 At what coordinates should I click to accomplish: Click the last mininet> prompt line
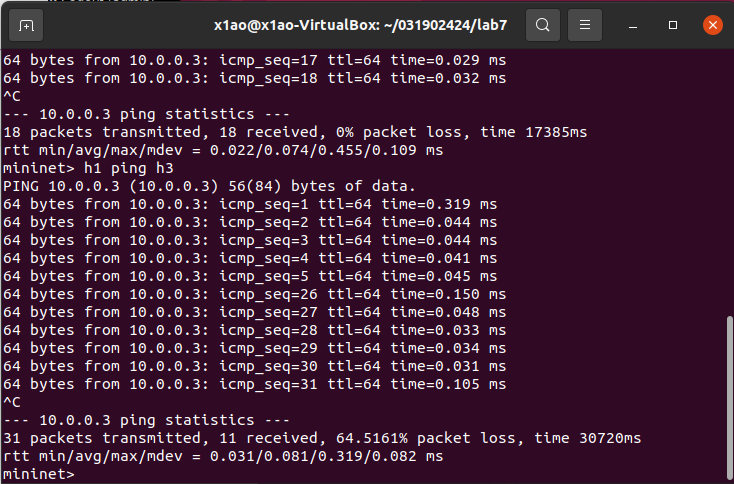(39, 474)
